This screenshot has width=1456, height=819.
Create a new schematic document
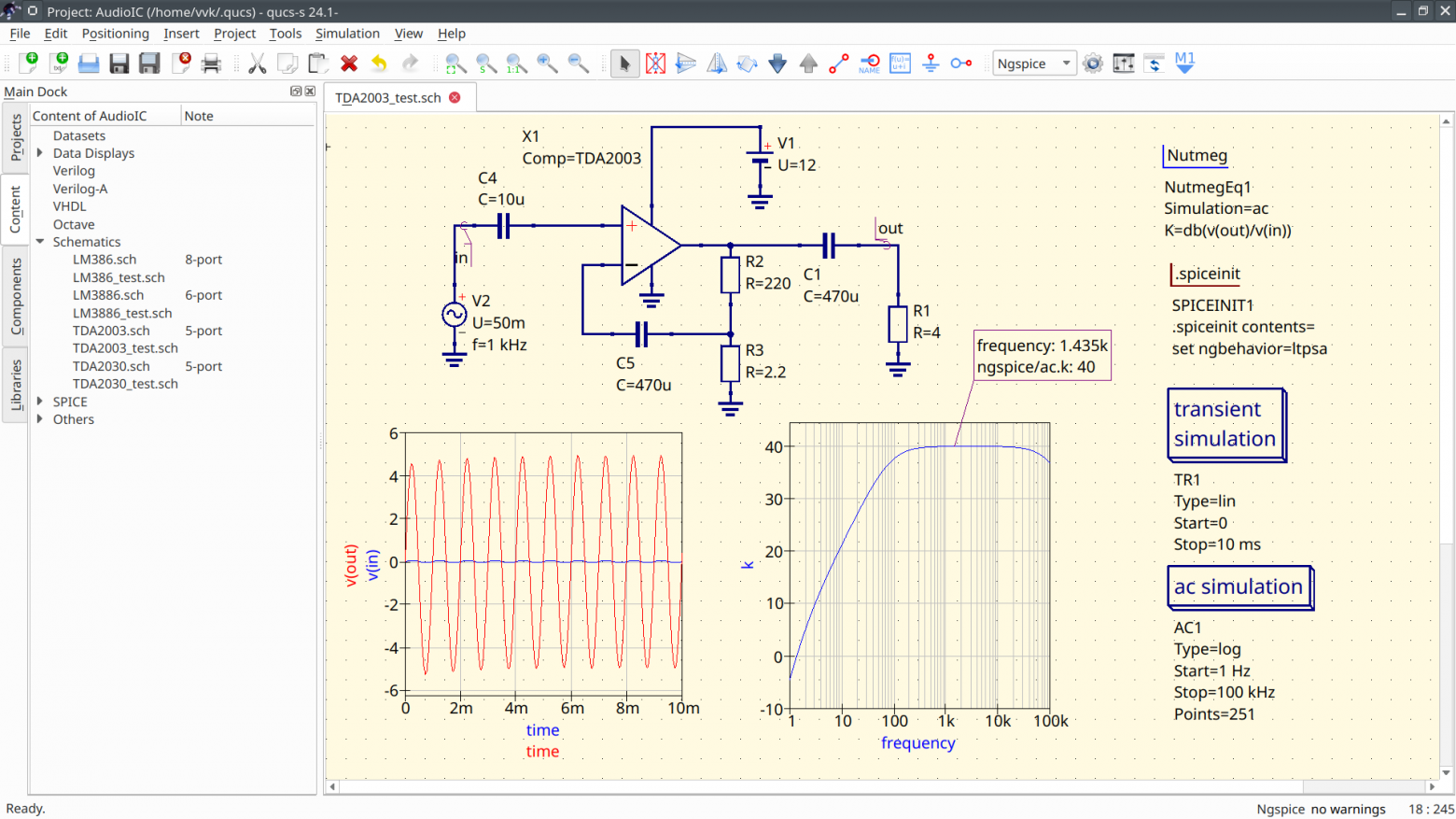point(28,64)
